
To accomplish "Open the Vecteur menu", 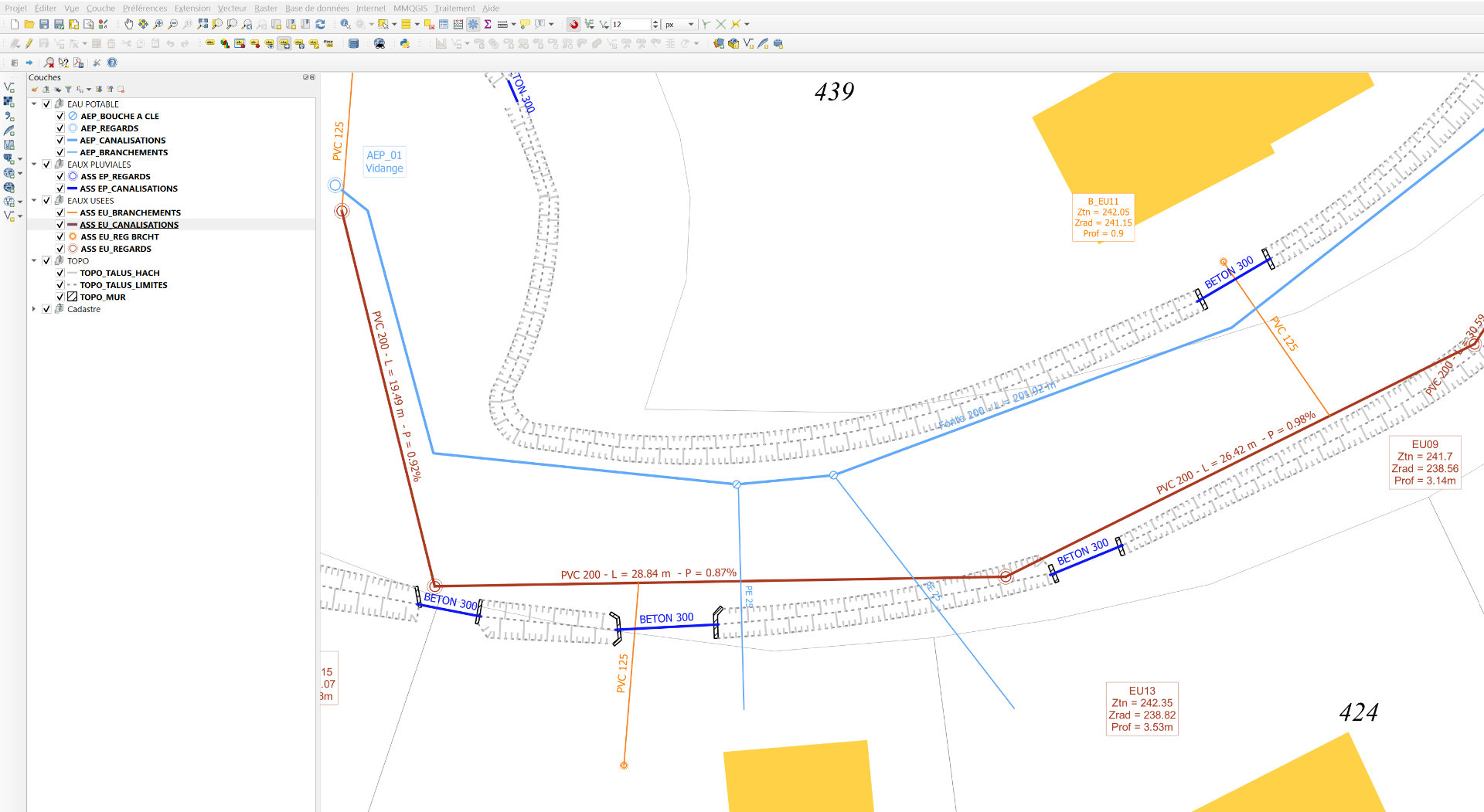I will 232,8.
